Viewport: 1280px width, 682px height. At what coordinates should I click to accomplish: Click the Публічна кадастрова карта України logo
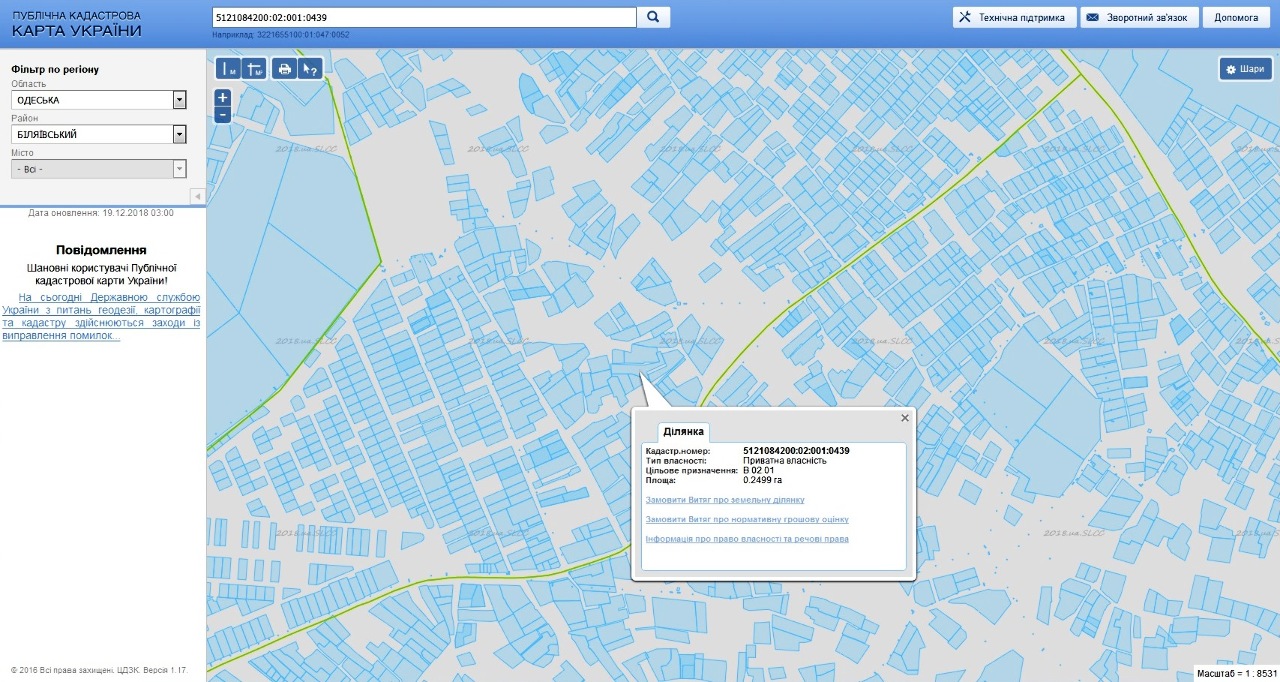tap(77, 24)
